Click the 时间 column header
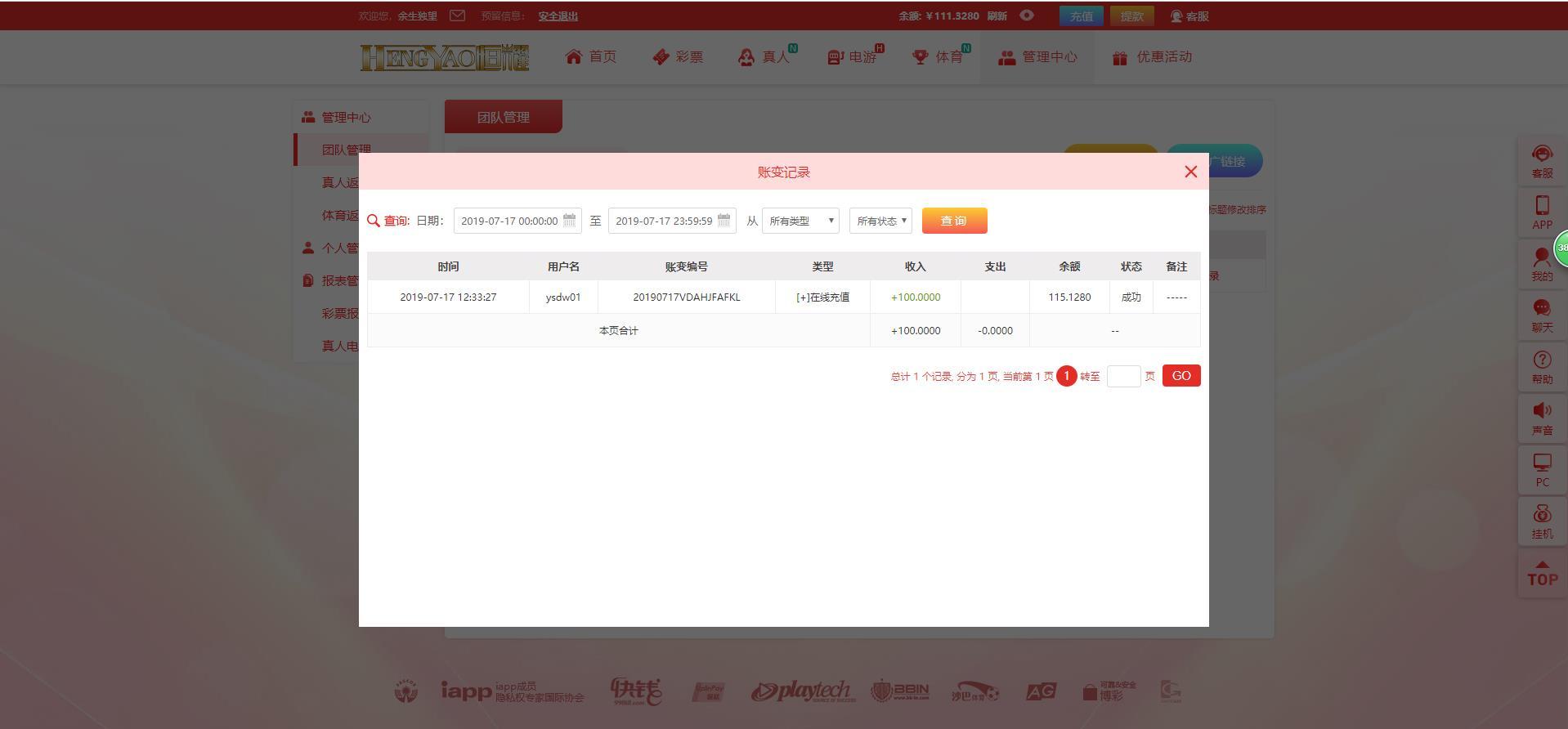 448,266
